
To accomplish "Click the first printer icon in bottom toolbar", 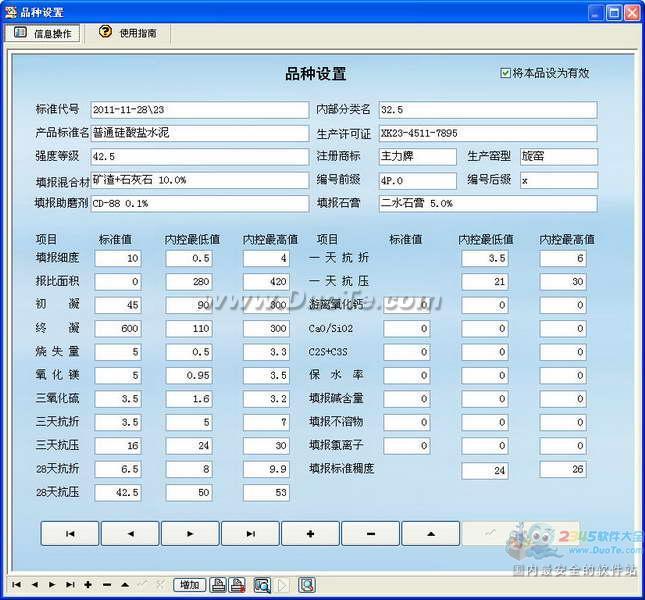I will pos(218,585).
